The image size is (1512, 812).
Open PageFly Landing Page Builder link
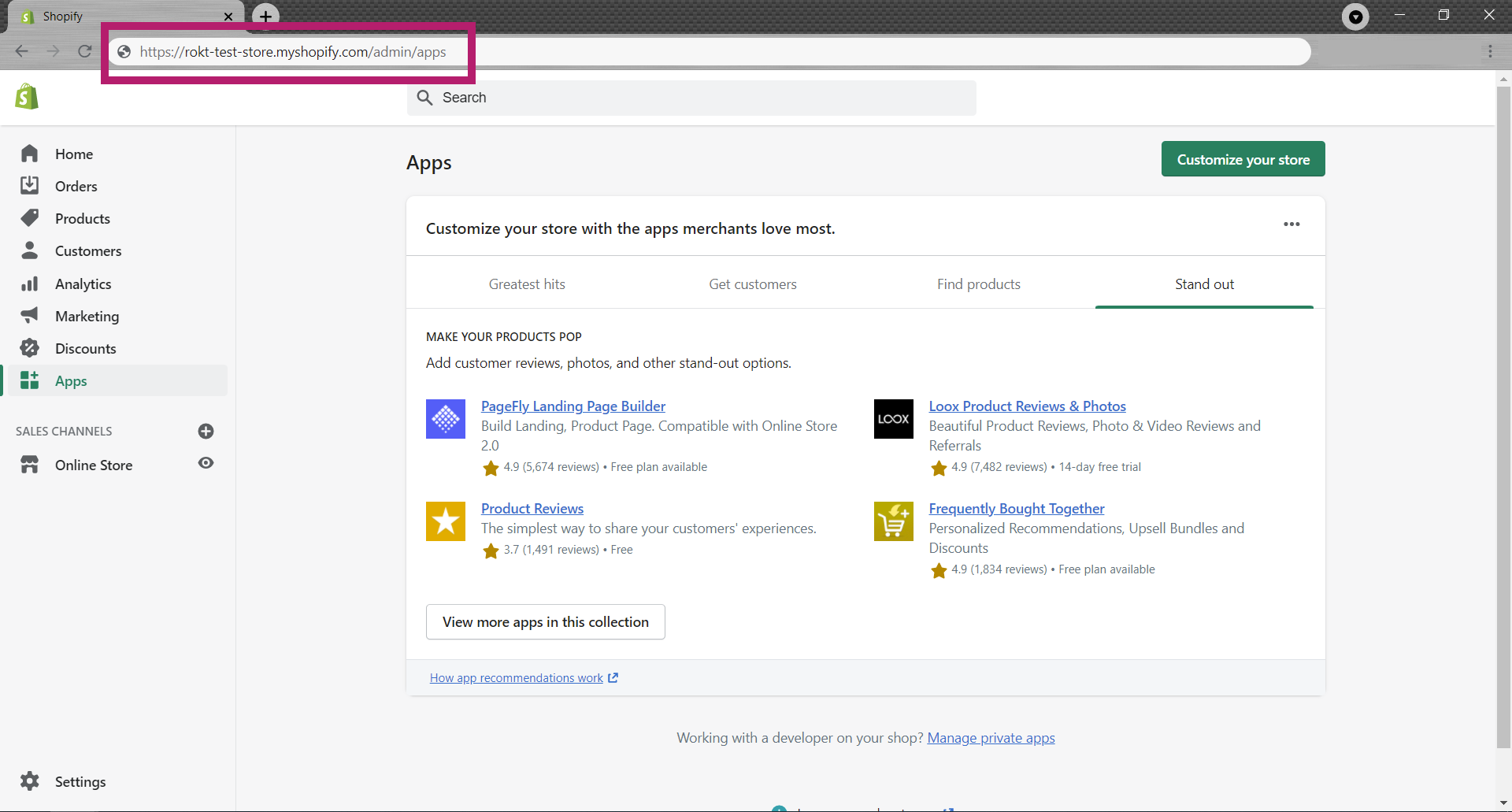[573, 406]
